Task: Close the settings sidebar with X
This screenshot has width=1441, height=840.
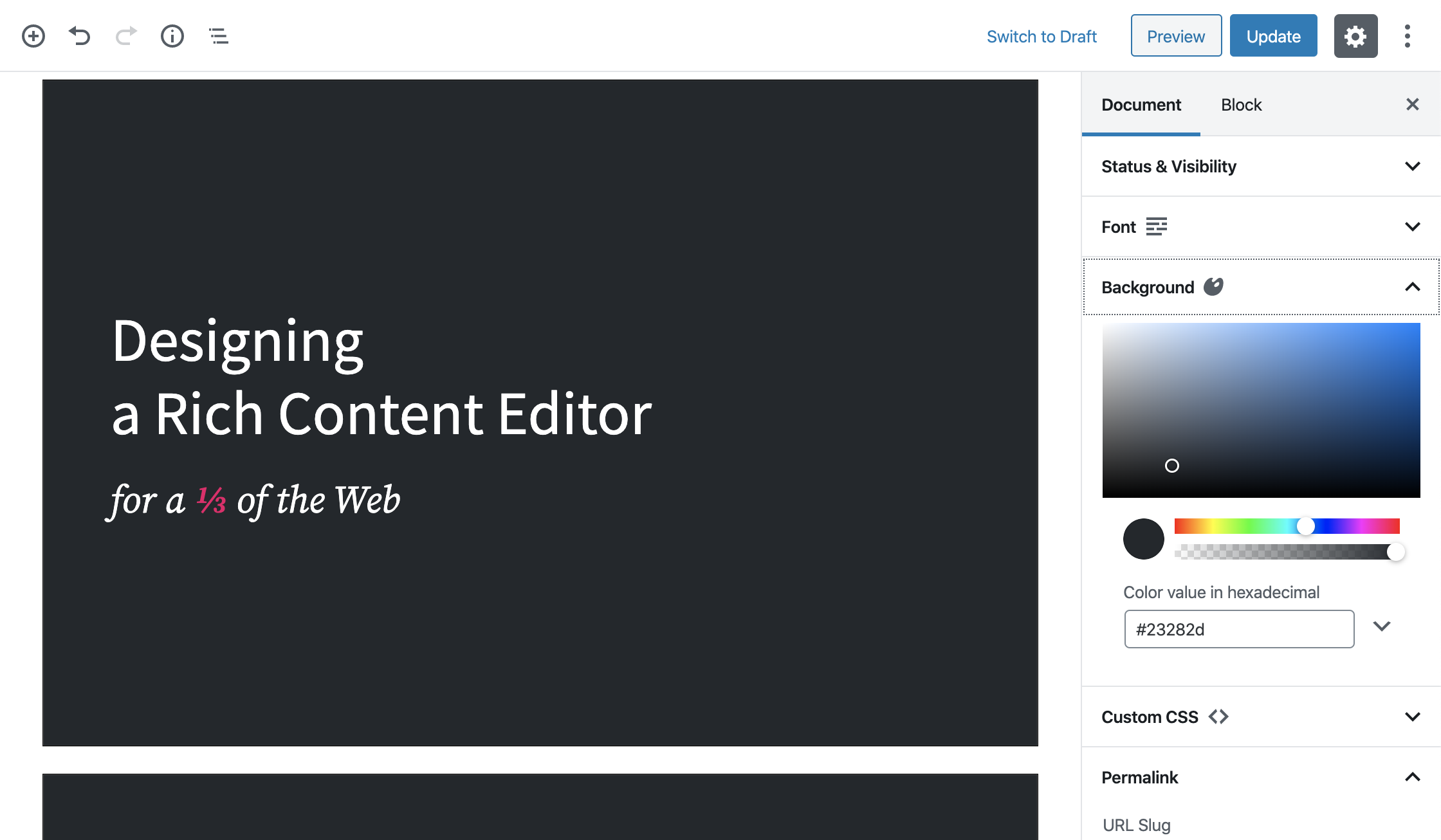Action: (x=1413, y=104)
